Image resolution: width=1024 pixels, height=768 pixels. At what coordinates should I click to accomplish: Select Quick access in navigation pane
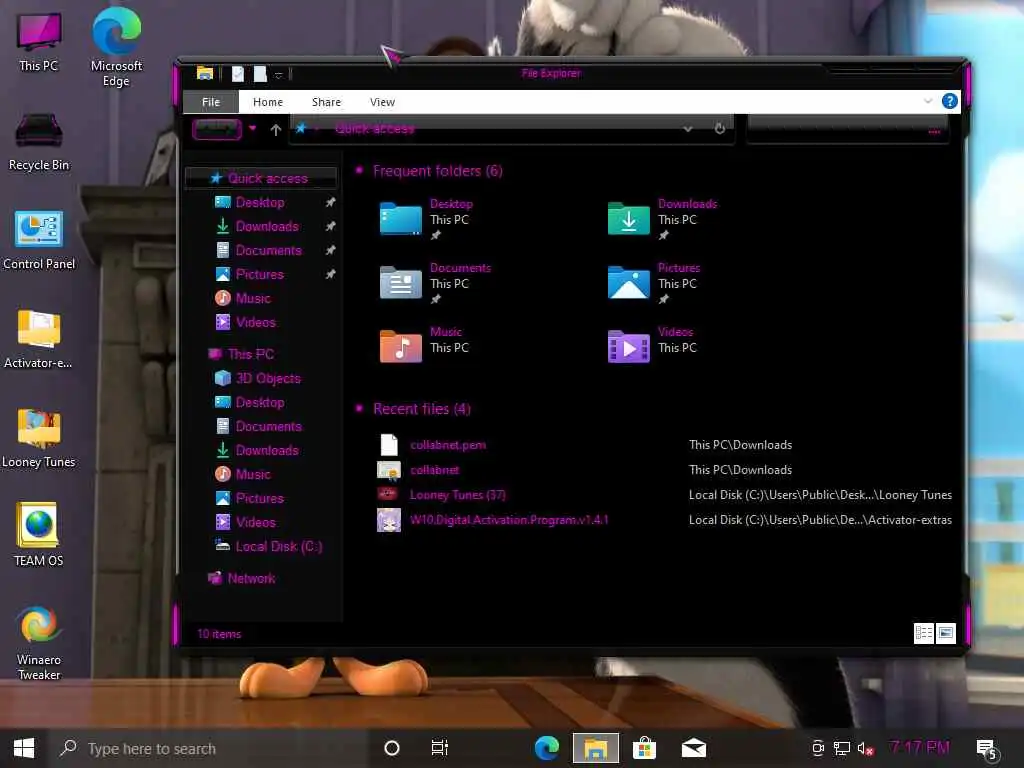pyautogui.click(x=261, y=178)
